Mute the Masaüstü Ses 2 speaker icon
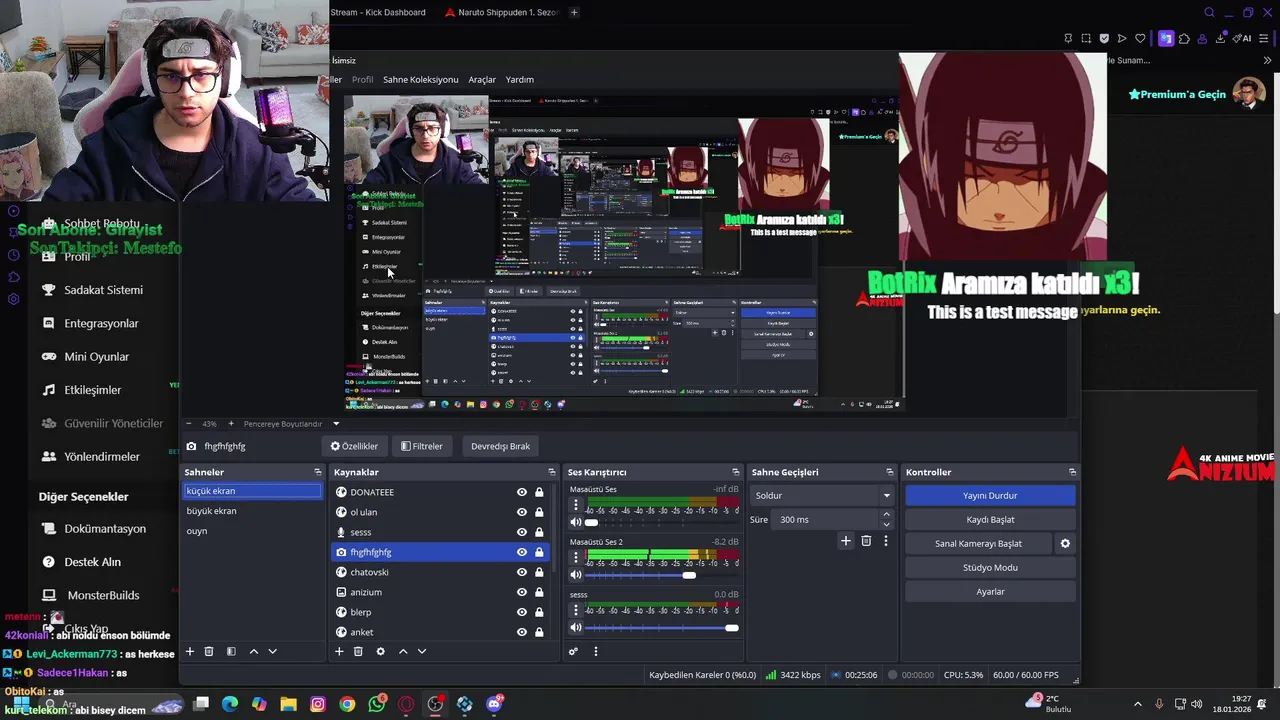1280x720 pixels. [576, 575]
